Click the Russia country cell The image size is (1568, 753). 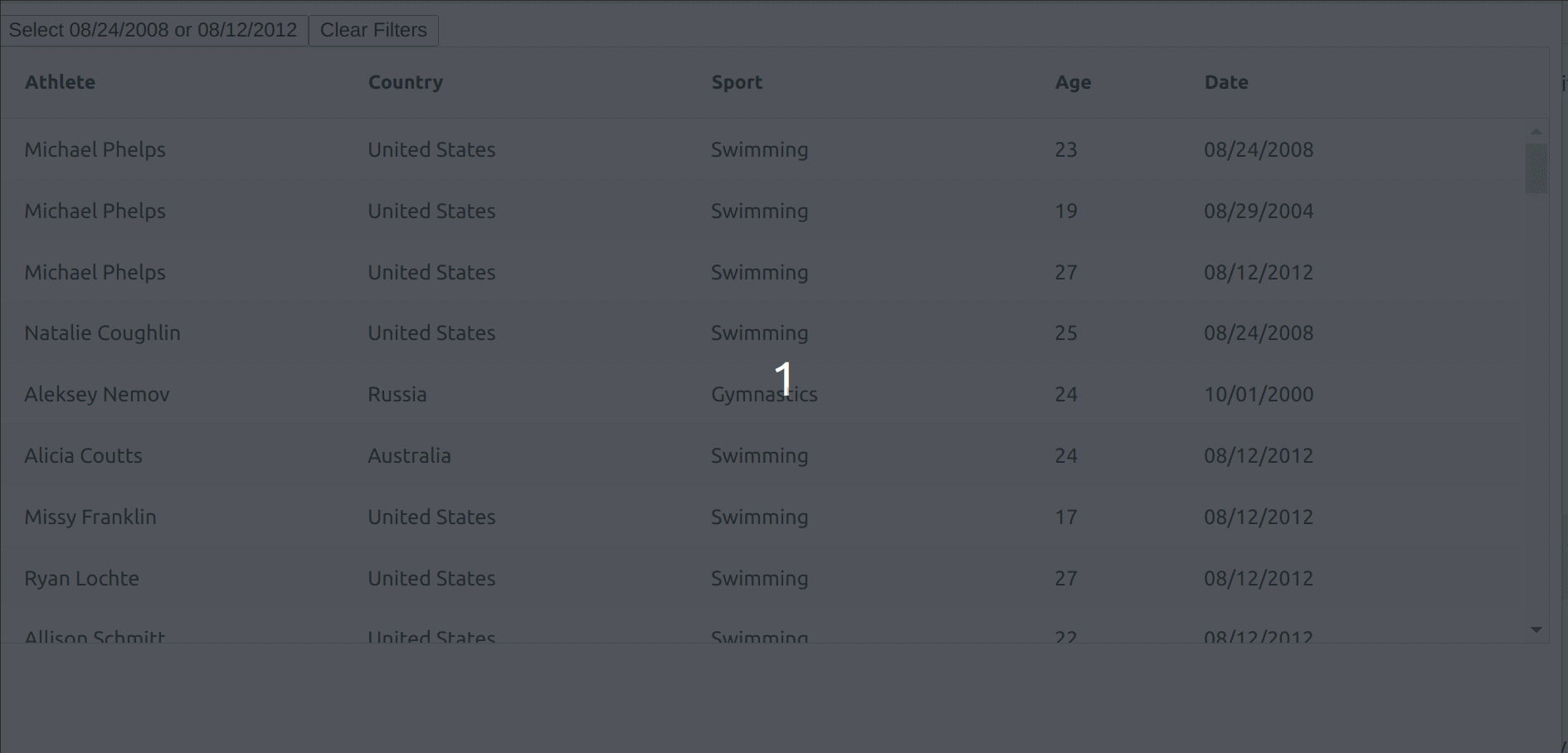click(397, 395)
